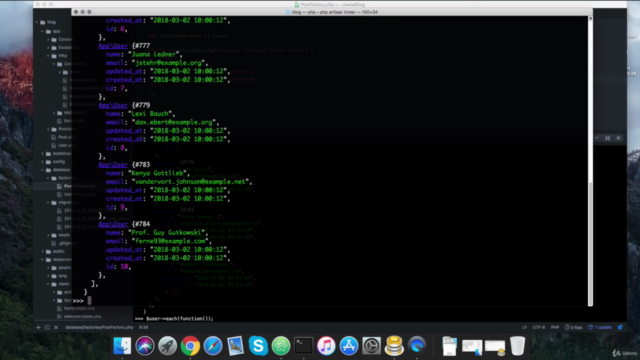Collapse the Atom bottom panel chevron

pyautogui.click(x=597, y=138)
